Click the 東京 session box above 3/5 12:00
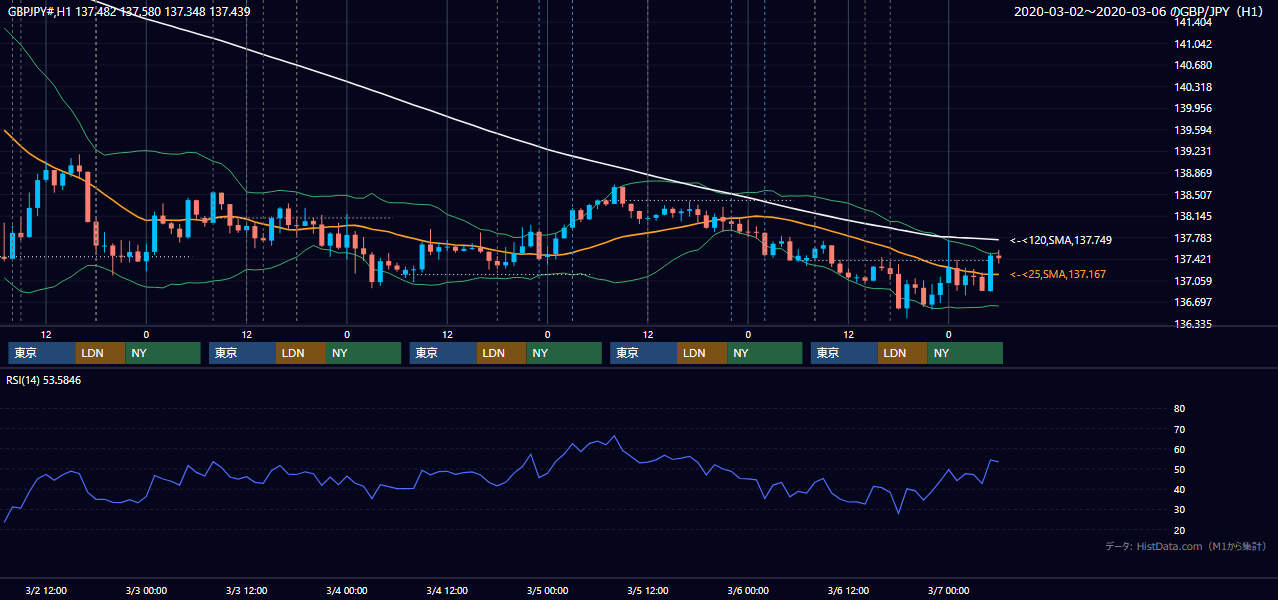The width and height of the screenshot is (1278, 600). tap(644, 353)
